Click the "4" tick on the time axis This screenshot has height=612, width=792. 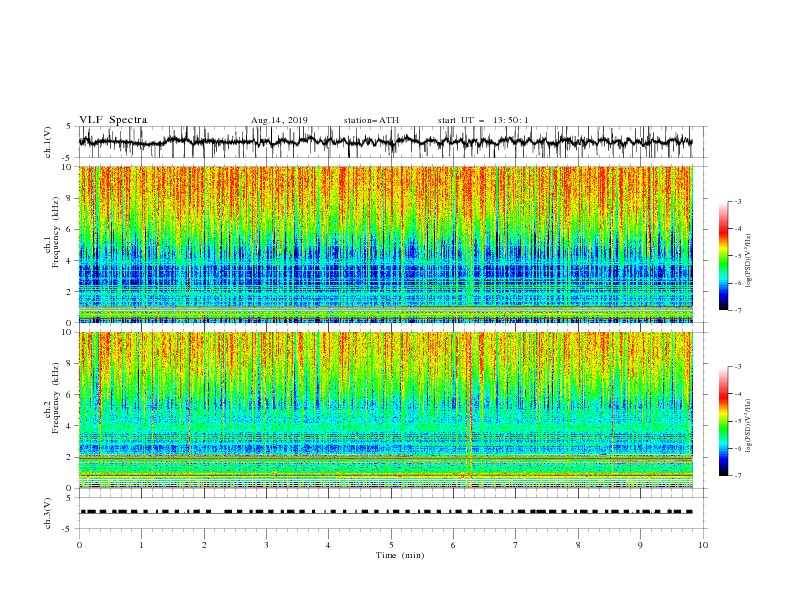point(328,545)
